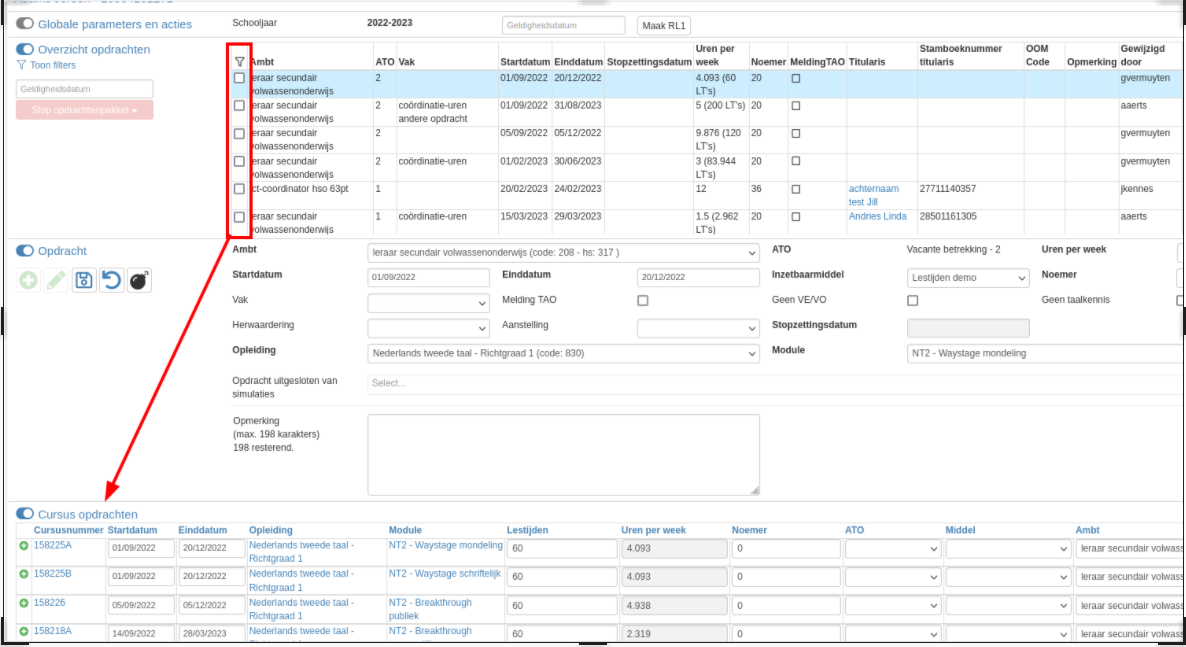The width and height of the screenshot is (1186, 647).
Task: Check the row checkbox for 01/09/2022–20/12/2022 assignment
Action: [x=239, y=78]
